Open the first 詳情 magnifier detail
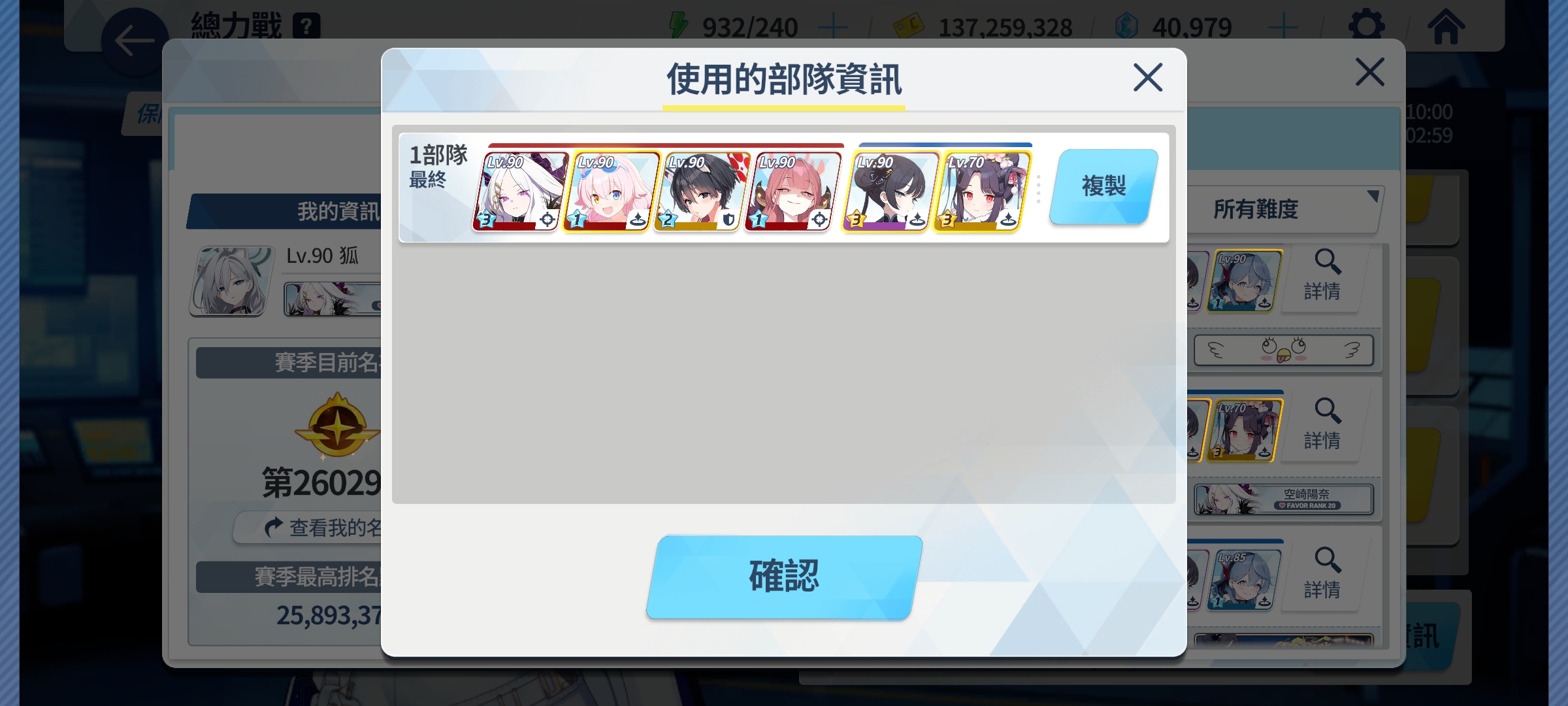The image size is (1568, 706). 1323,276
